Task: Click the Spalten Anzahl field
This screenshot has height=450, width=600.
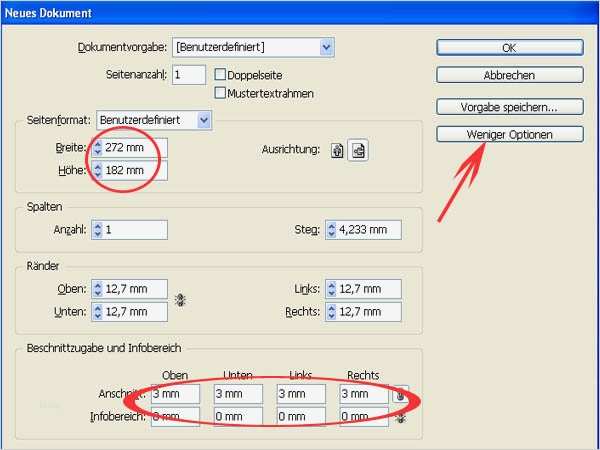Action: pyautogui.click(x=135, y=230)
